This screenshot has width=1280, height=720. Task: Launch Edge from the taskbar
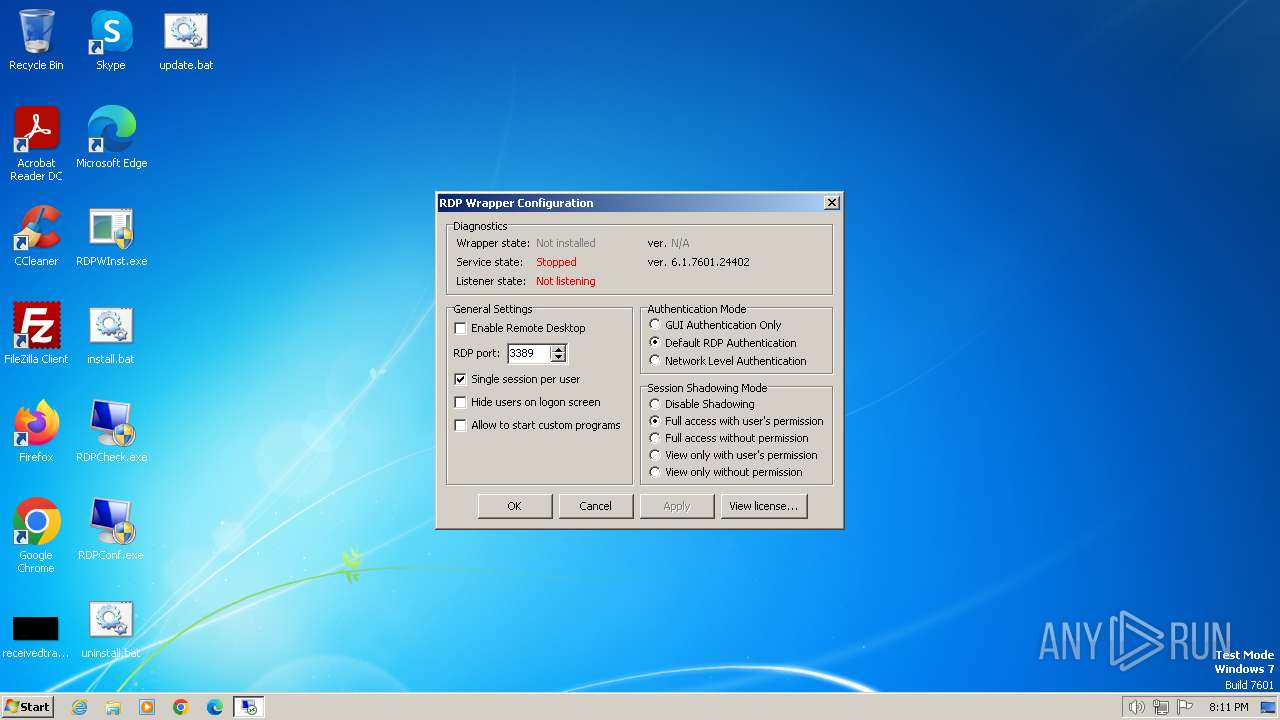point(215,707)
